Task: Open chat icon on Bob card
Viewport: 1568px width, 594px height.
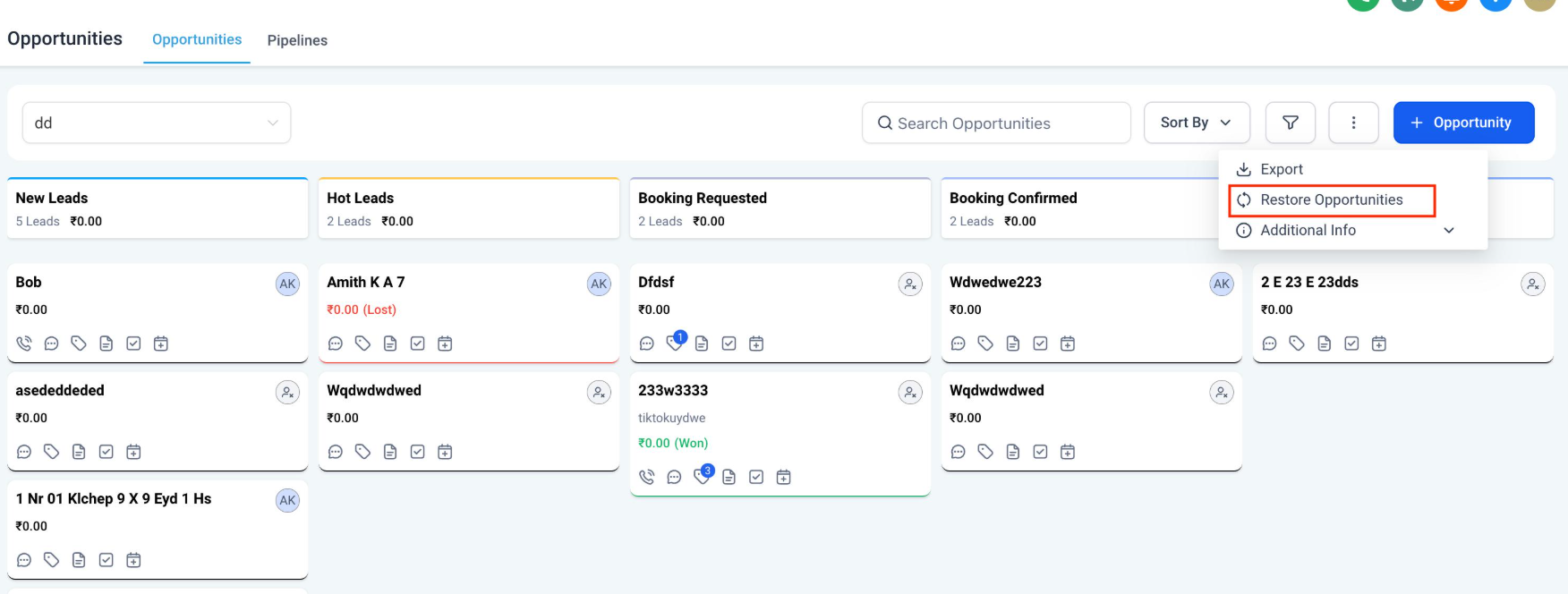Action: click(x=52, y=344)
